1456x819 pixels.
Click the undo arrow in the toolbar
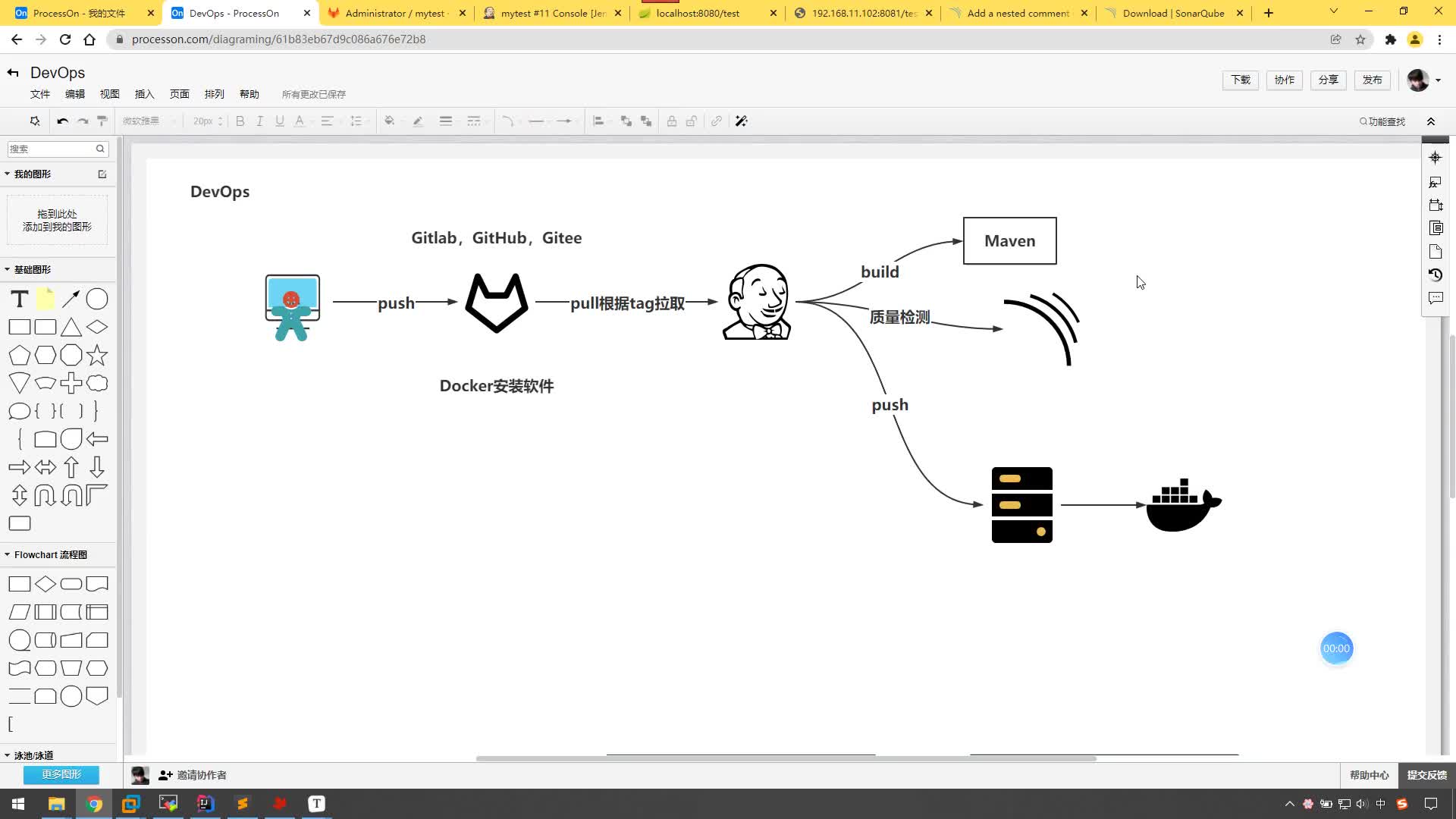(62, 121)
